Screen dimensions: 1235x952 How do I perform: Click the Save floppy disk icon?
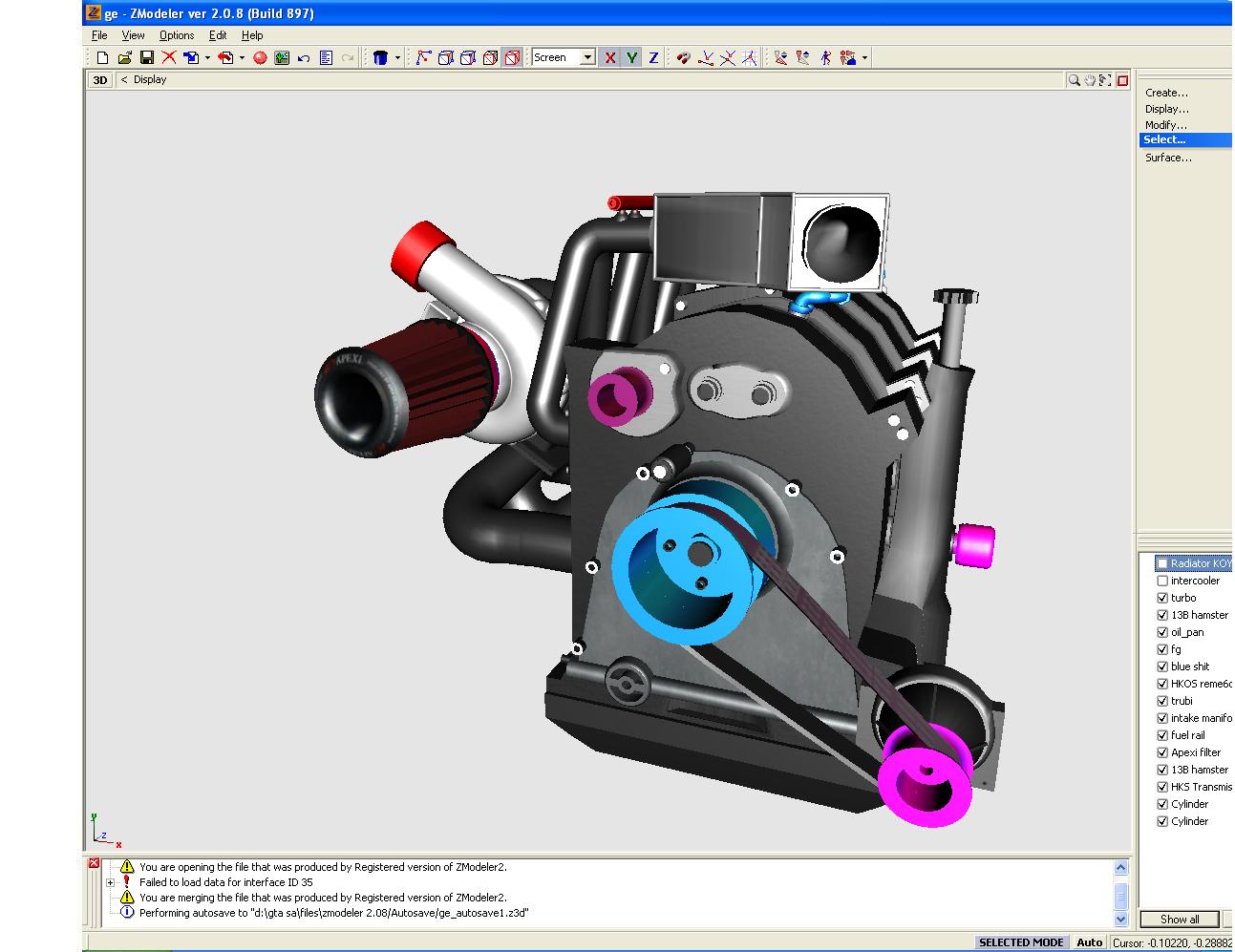(x=146, y=58)
